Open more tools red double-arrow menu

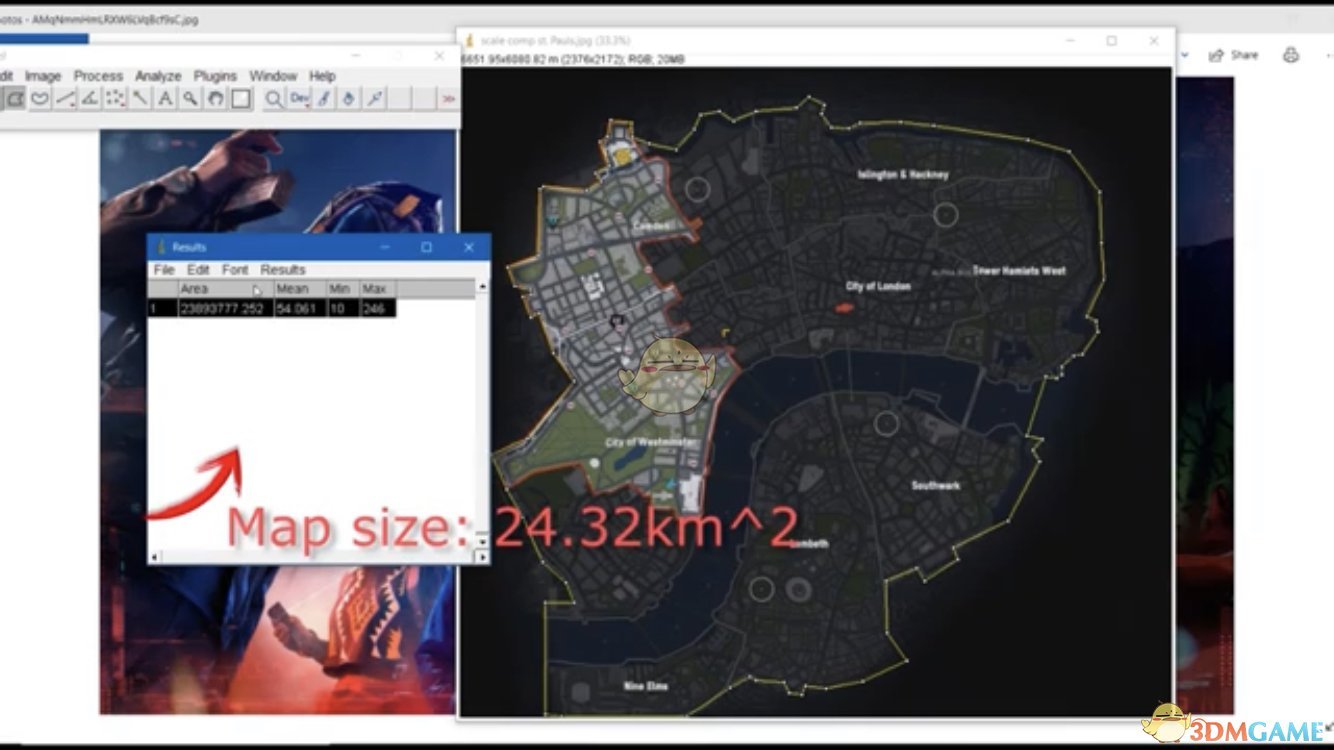tap(449, 98)
